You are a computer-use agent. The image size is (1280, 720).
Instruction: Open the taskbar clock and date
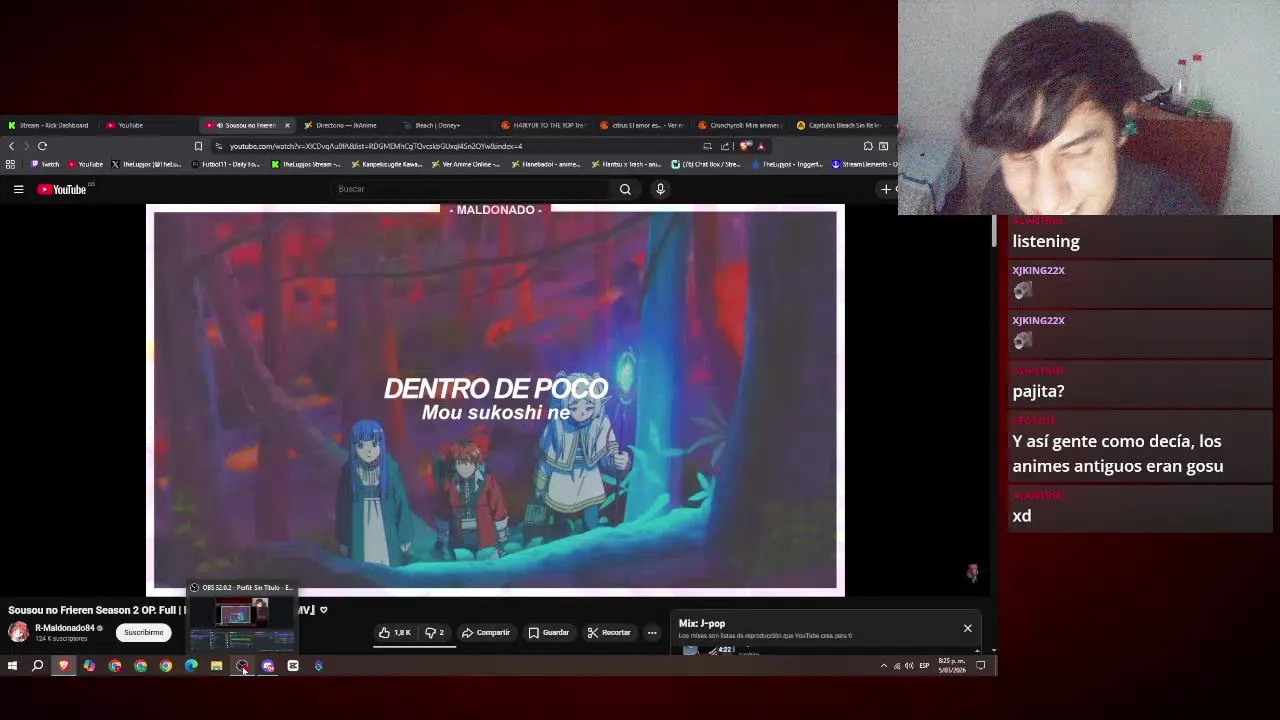coord(952,666)
